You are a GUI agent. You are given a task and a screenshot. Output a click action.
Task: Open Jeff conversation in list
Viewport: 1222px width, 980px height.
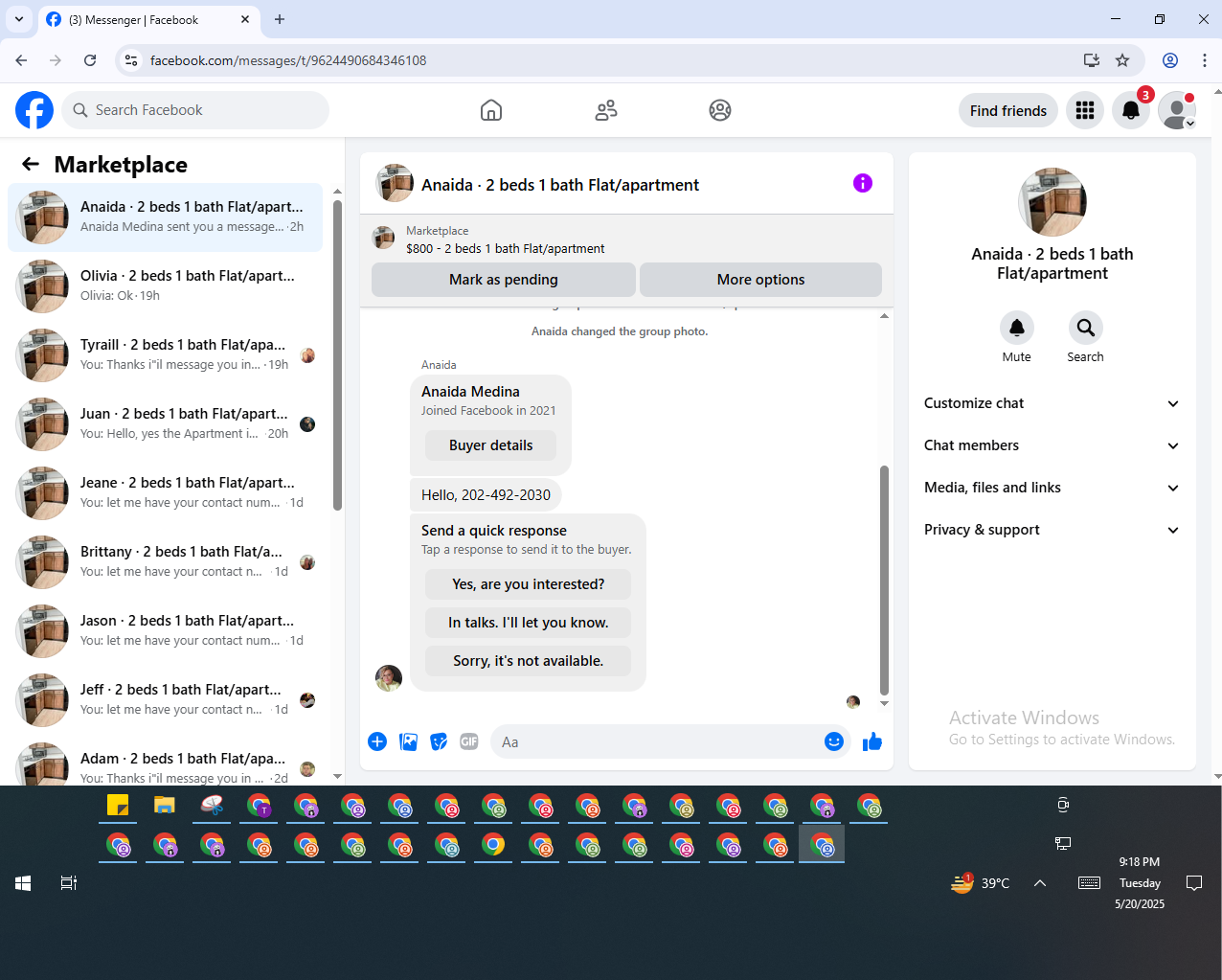[x=165, y=700]
